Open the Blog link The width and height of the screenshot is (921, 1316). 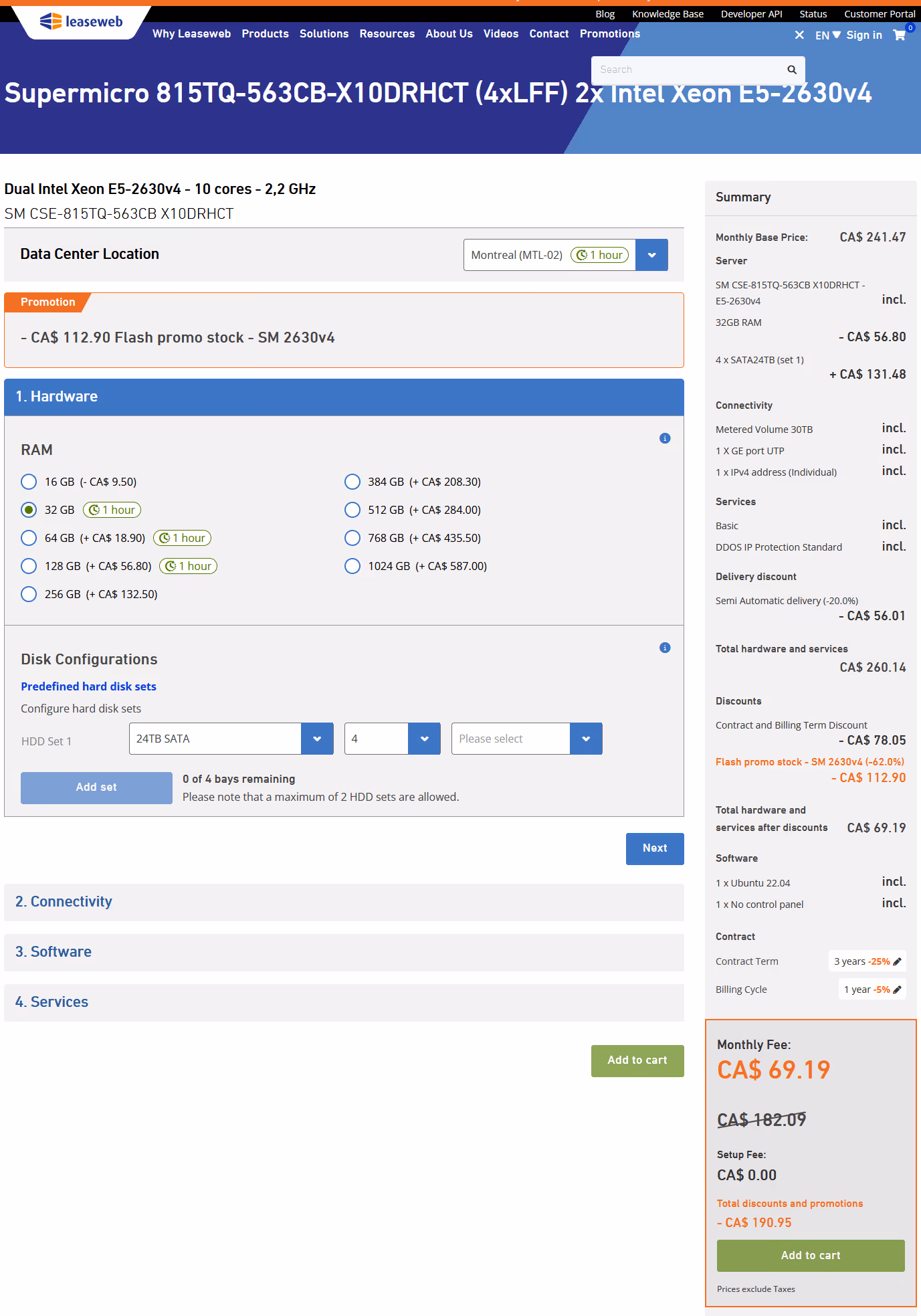tap(605, 14)
